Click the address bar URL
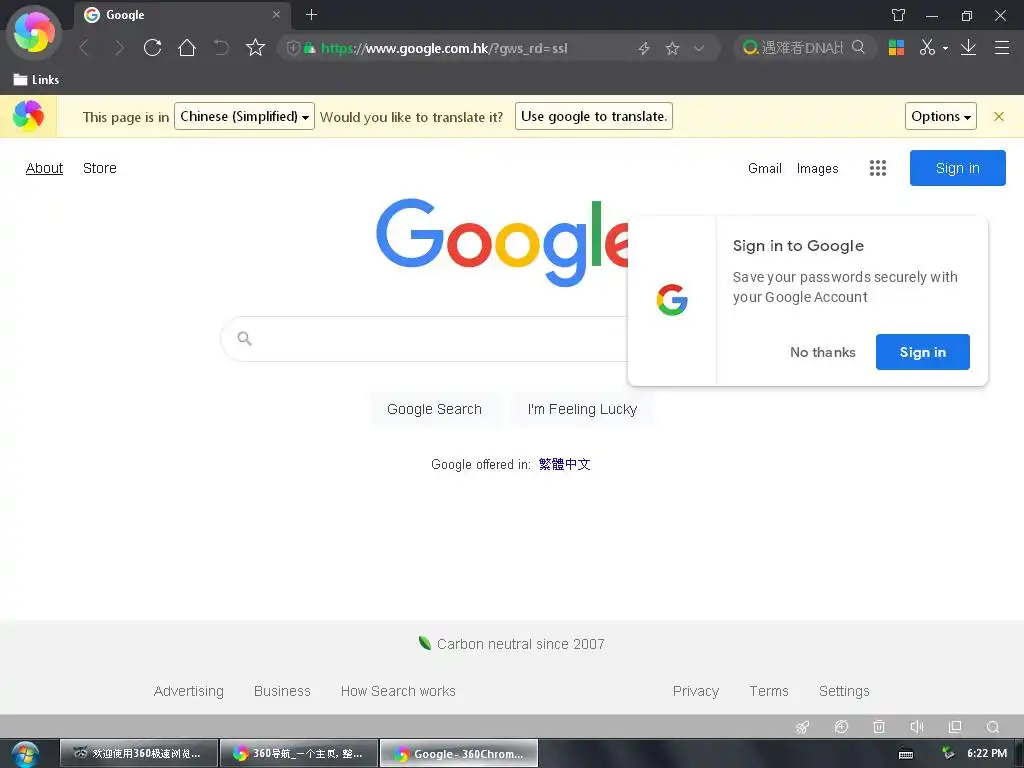The height and width of the screenshot is (768, 1024). [x=444, y=48]
